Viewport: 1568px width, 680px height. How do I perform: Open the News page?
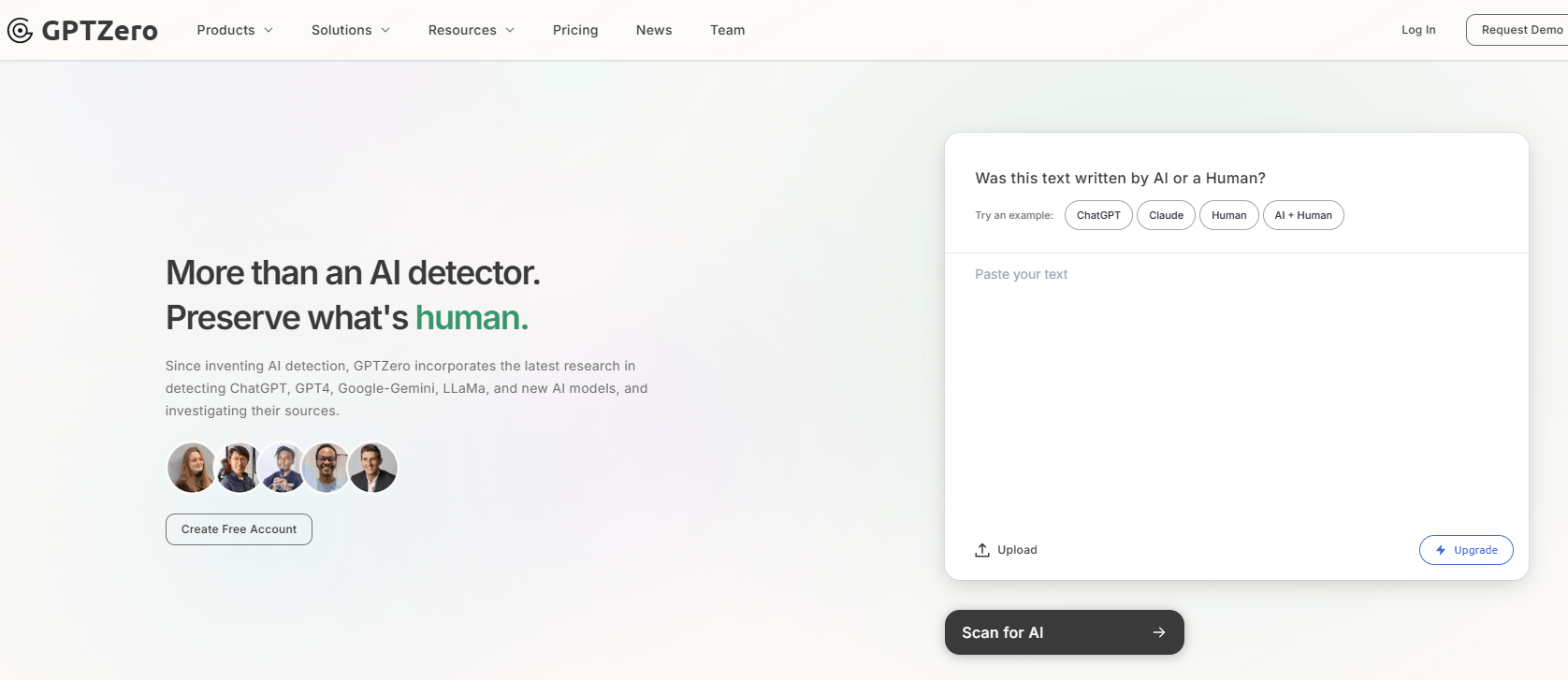coord(654,30)
